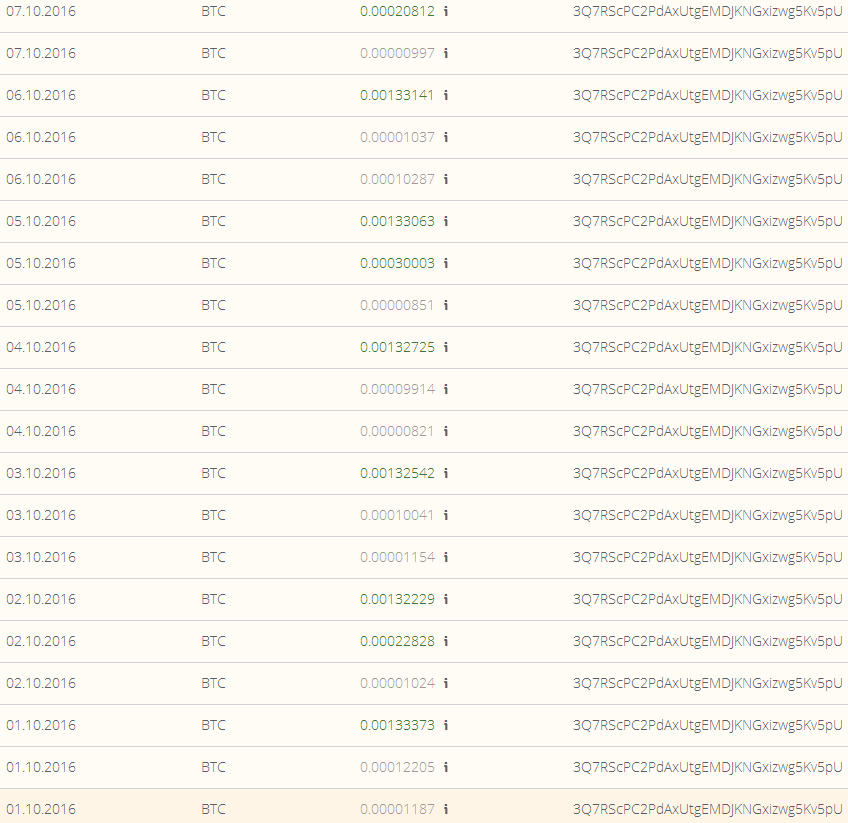Screen dimensions: 848x823
Task: Click BTC currency in 0.00001037 row
Action: coord(214,137)
